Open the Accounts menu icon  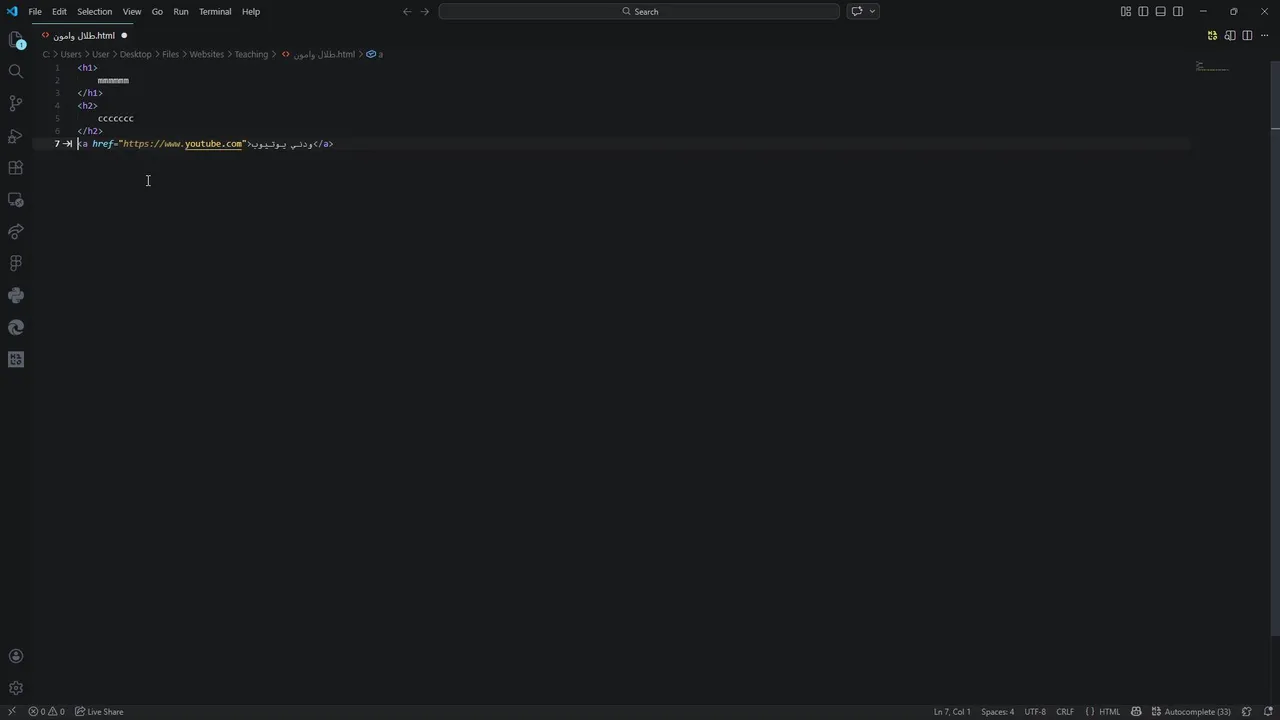tap(16, 656)
